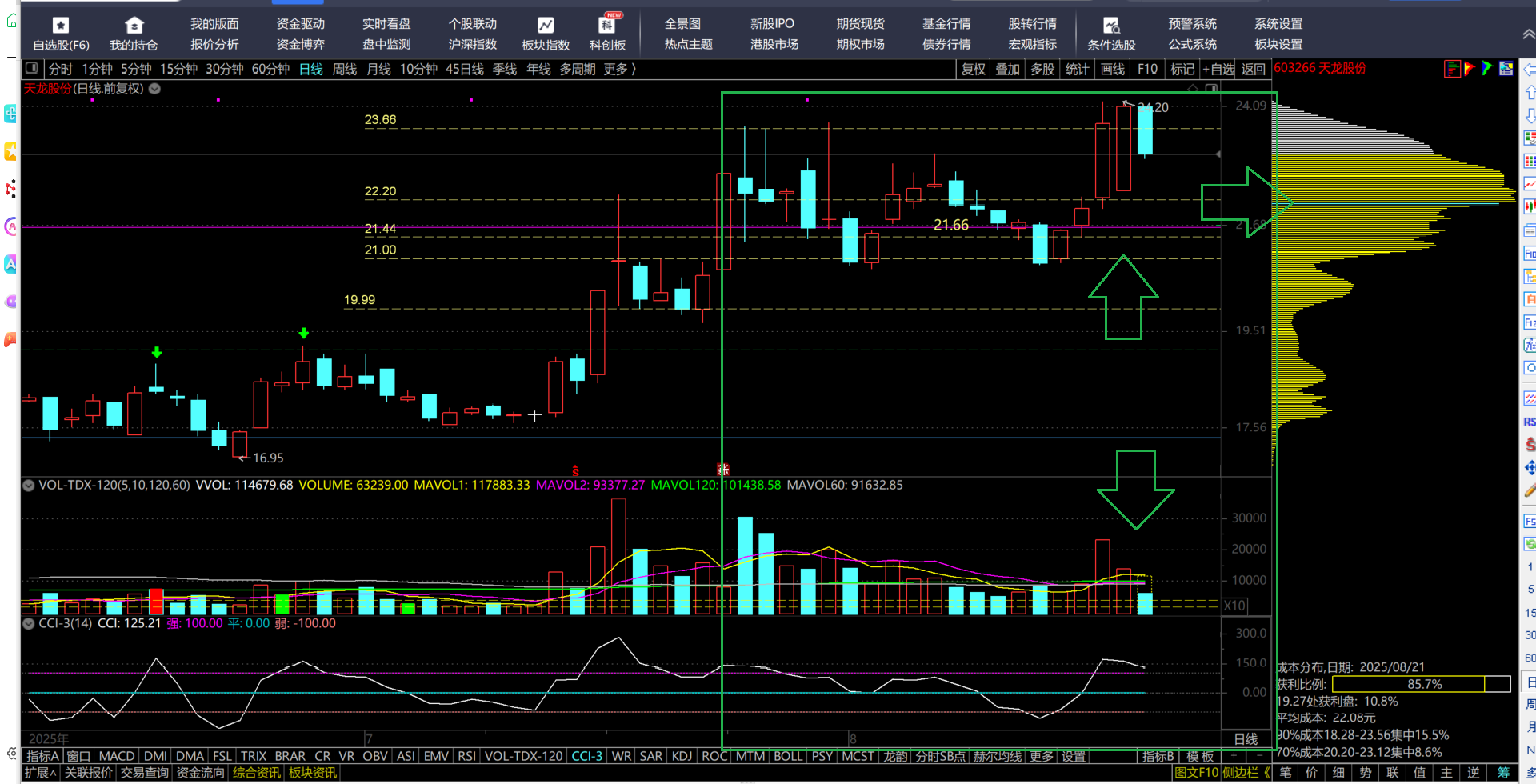This screenshot has height=784, width=1536.
Task: Collapse the 侧边栏 sidebar toggle
Action: coord(1246,773)
